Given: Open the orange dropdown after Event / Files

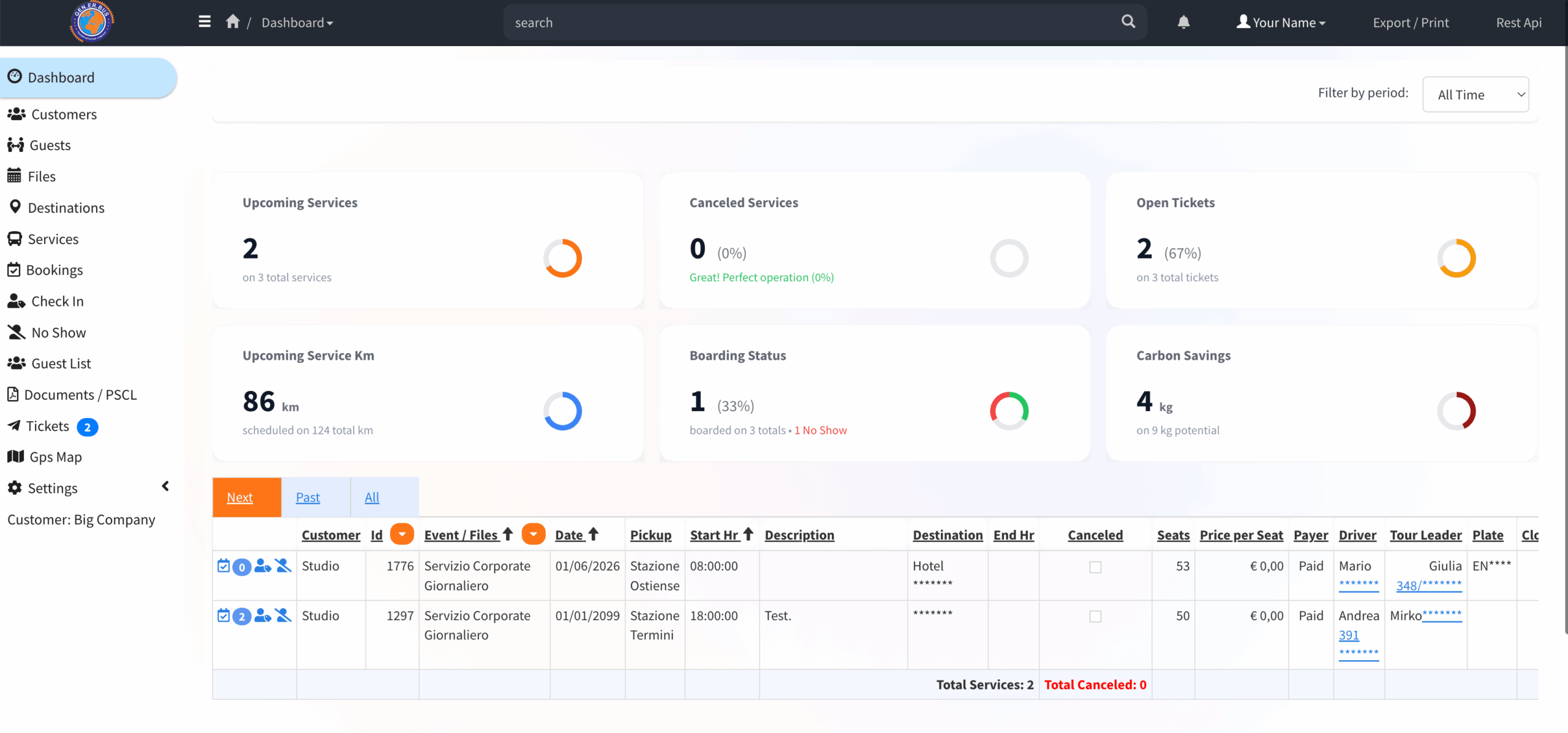Looking at the screenshot, I should [533, 534].
